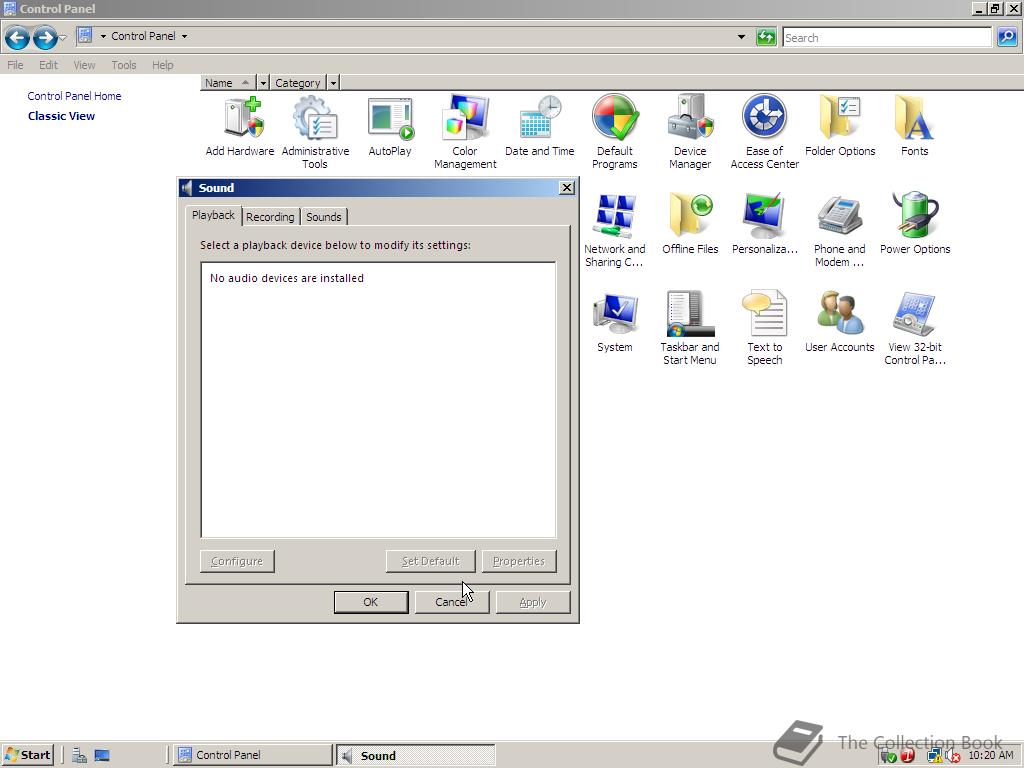Image resolution: width=1024 pixels, height=768 pixels.
Task: Close the Sound dialog
Action: [x=567, y=188]
